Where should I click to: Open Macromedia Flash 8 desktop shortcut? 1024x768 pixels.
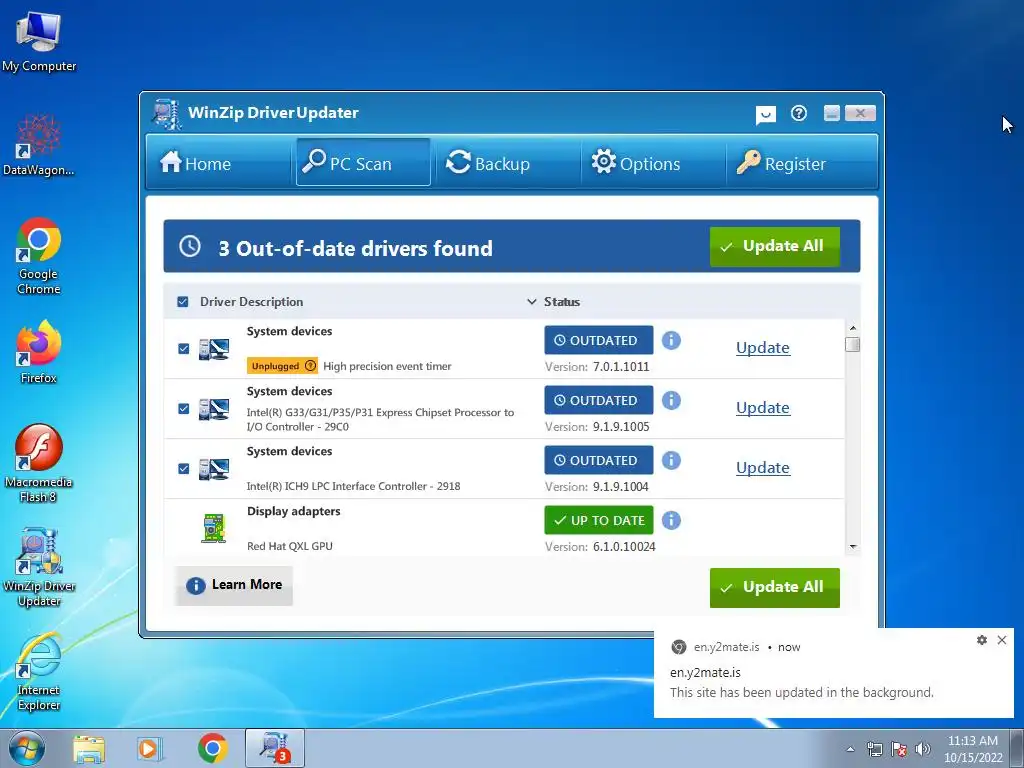tap(39, 464)
